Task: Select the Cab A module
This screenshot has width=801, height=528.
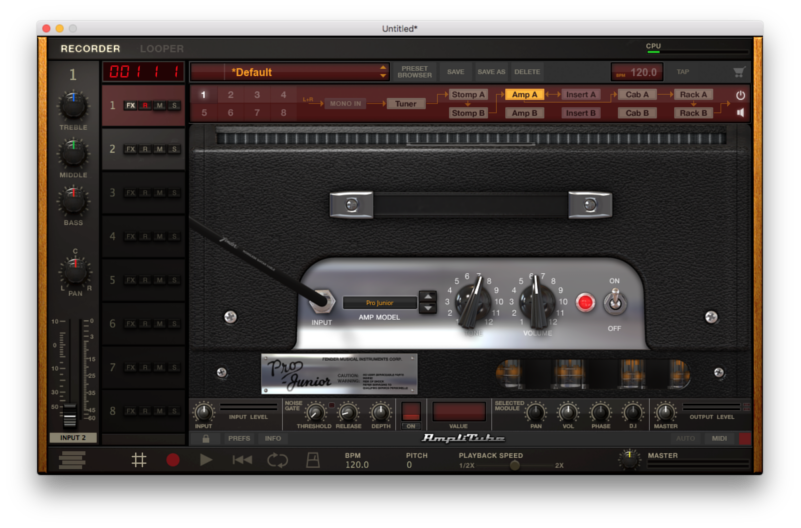Action: [x=637, y=94]
